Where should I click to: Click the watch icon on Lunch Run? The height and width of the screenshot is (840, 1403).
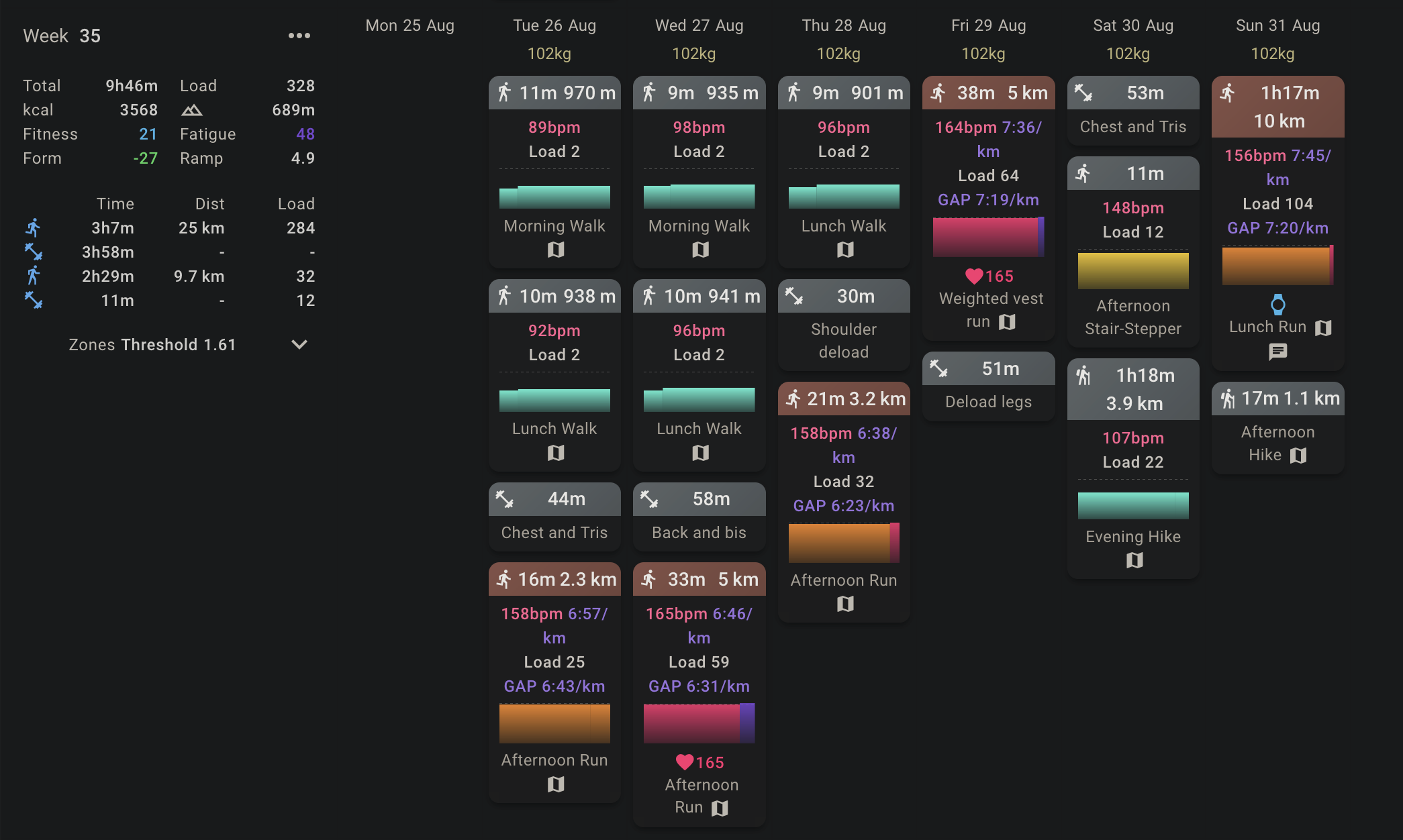[1277, 305]
